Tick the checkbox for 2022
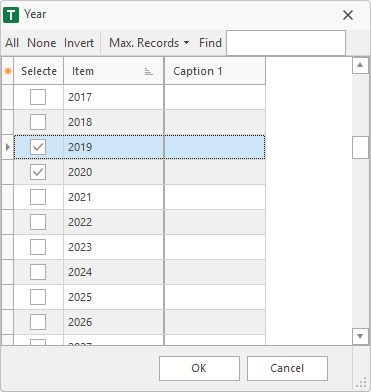This screenshot has width=371, height=392. (x=38, y=222)
